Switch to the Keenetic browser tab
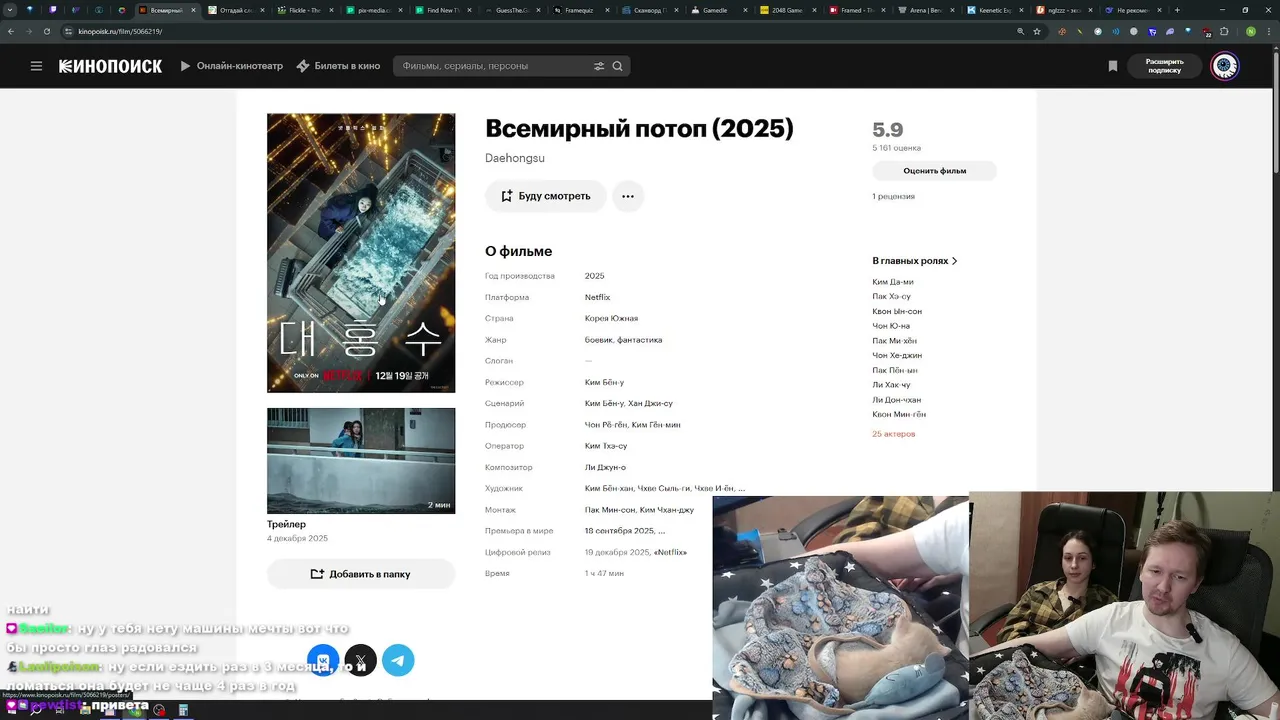 (x=995, y=10)
